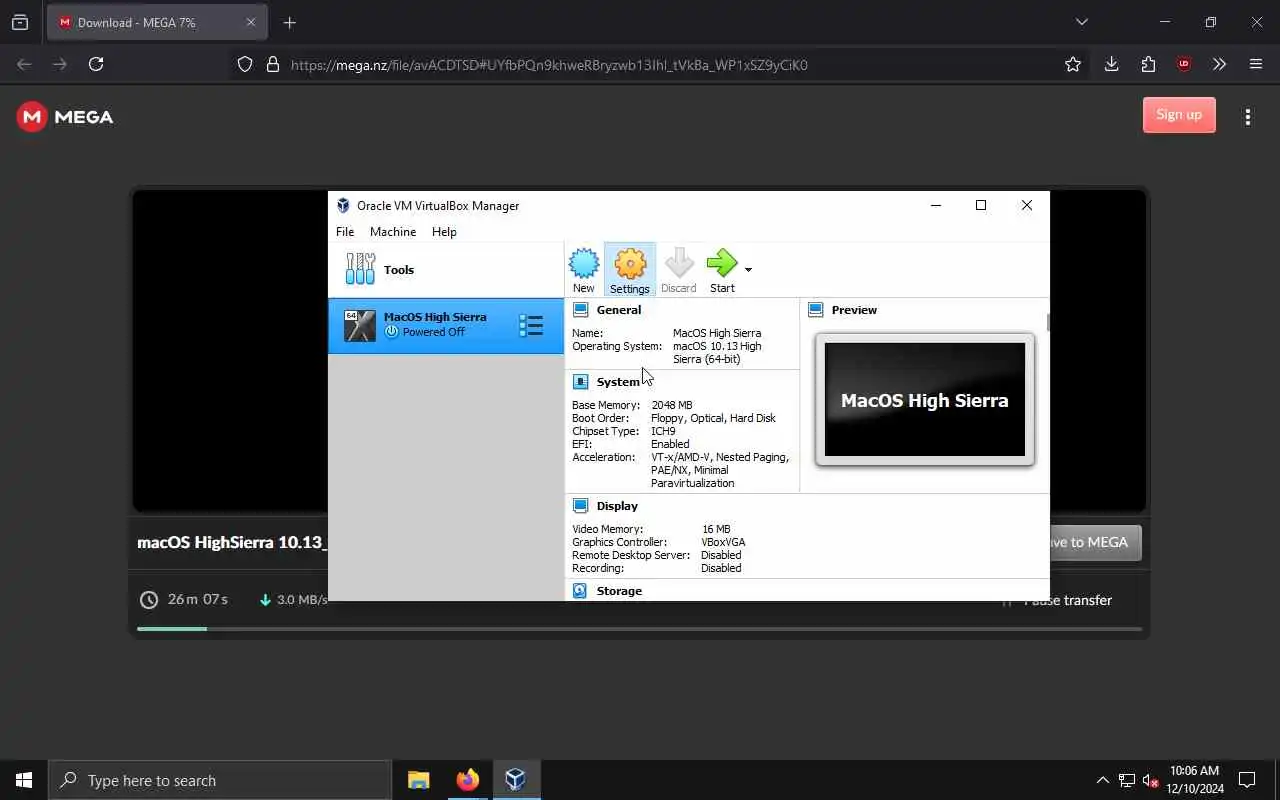The height and width of the screenshot is (800, 1280).
Task: Select the Tools entry in VirtualBox
Action: [x=446, y=269]
